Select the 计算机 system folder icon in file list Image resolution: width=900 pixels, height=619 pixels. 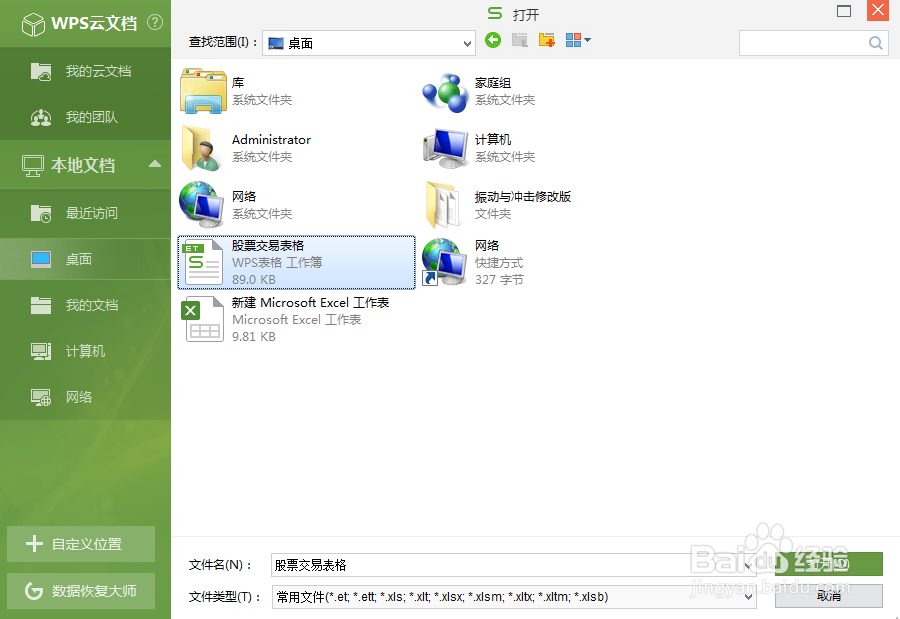(x=445, y=148)
